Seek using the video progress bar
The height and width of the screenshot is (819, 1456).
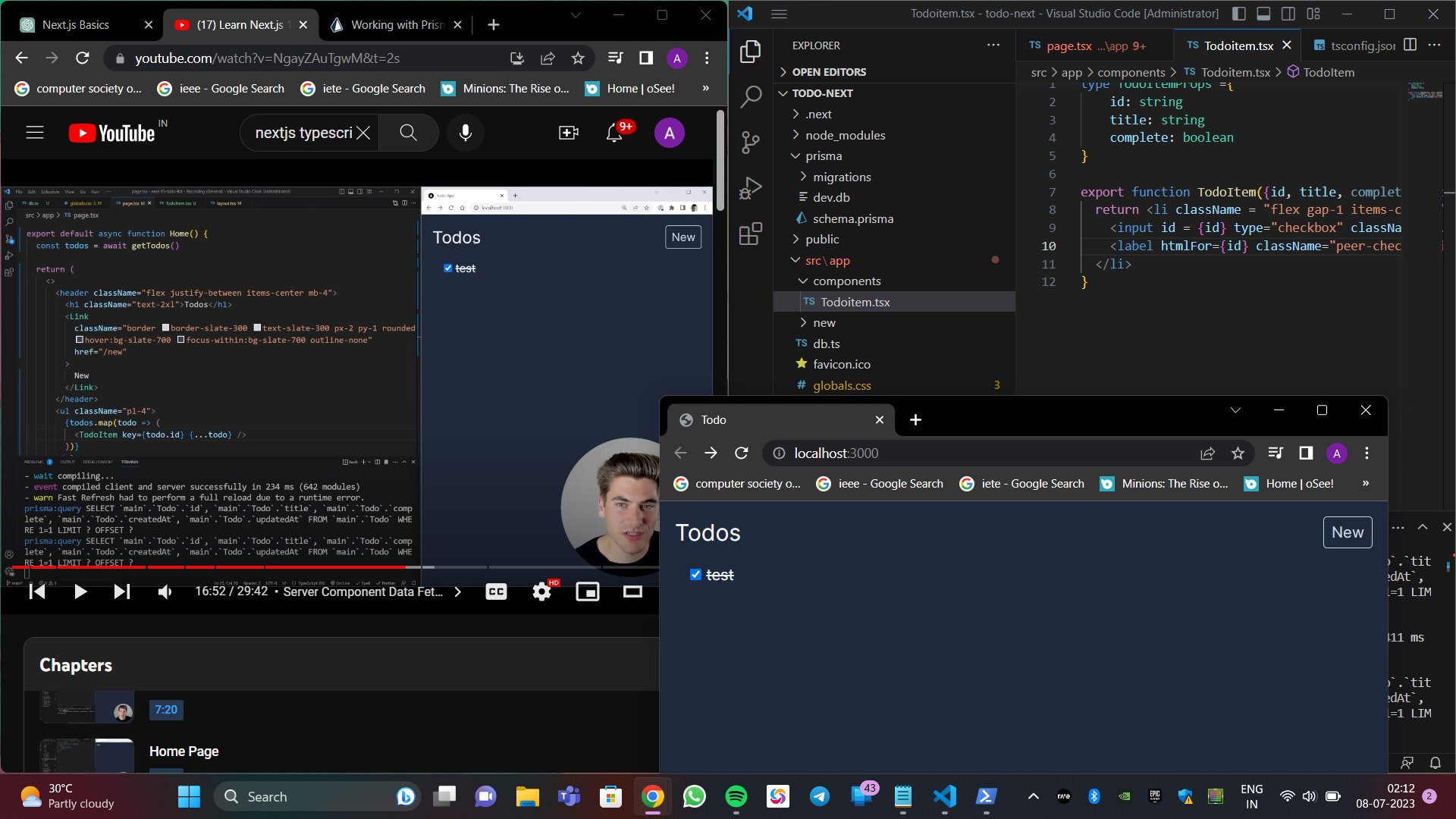click(303, 567)
